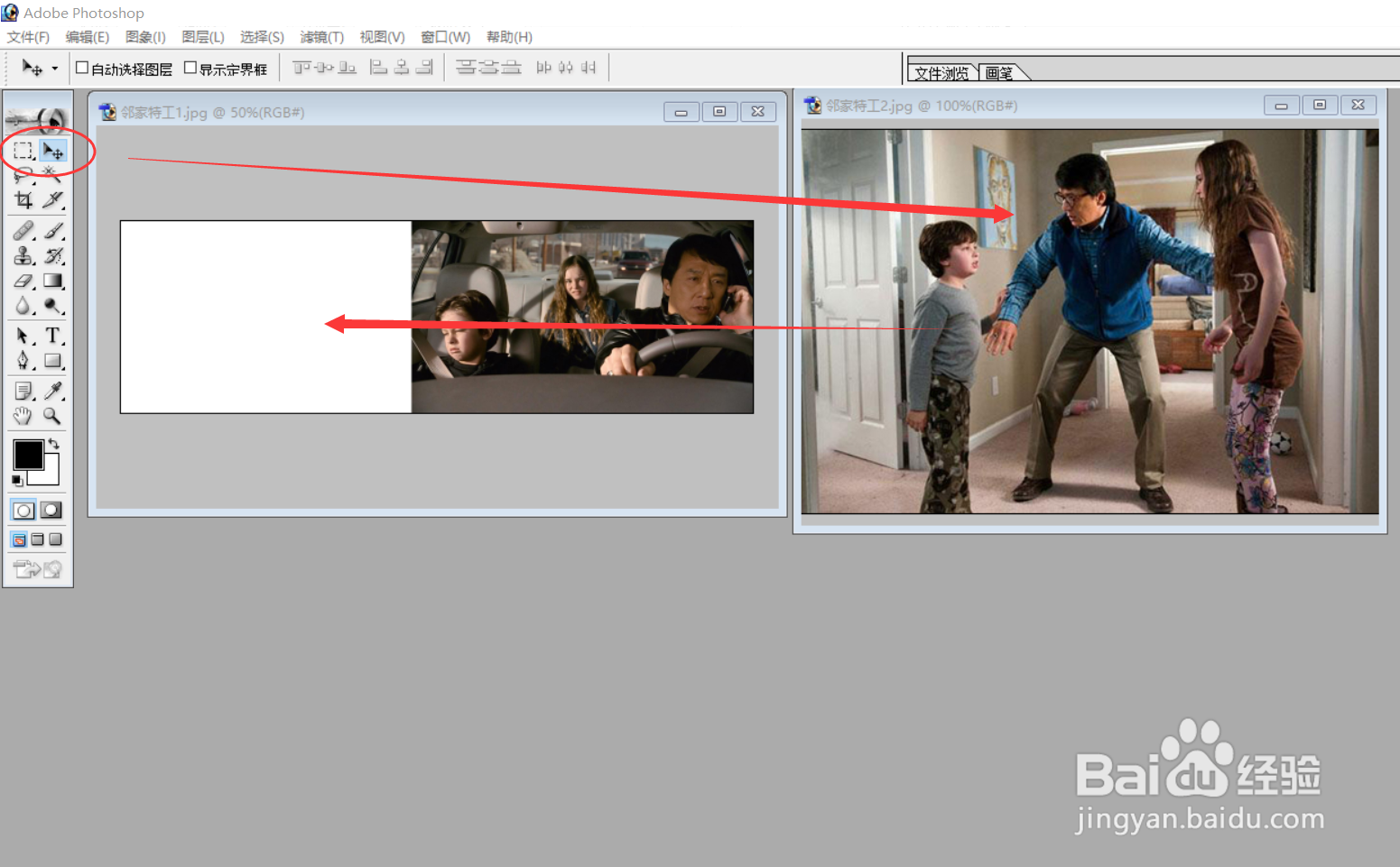Select Full Screen mode
The width and height of the screenshot is (1400, 867).
point(55,540)
